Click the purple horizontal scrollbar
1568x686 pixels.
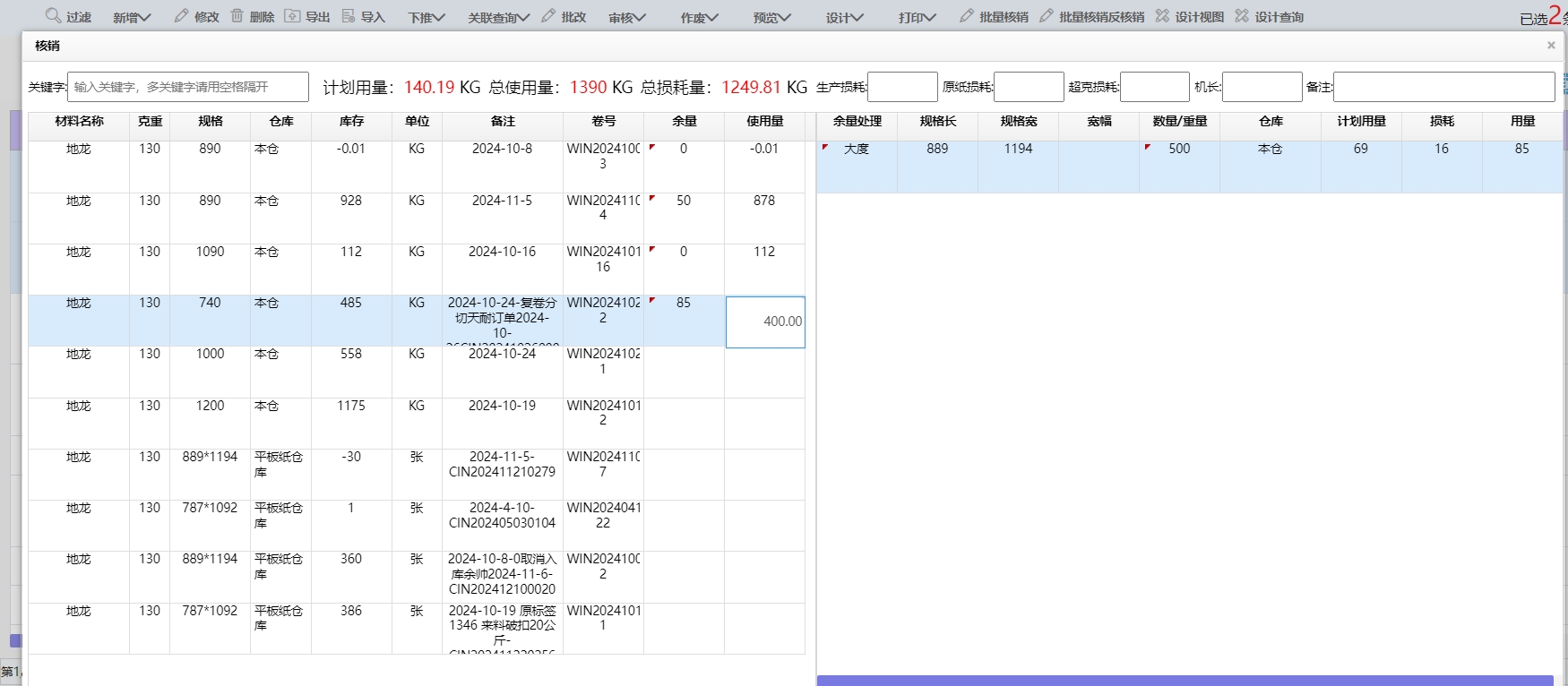[1185, 681]
